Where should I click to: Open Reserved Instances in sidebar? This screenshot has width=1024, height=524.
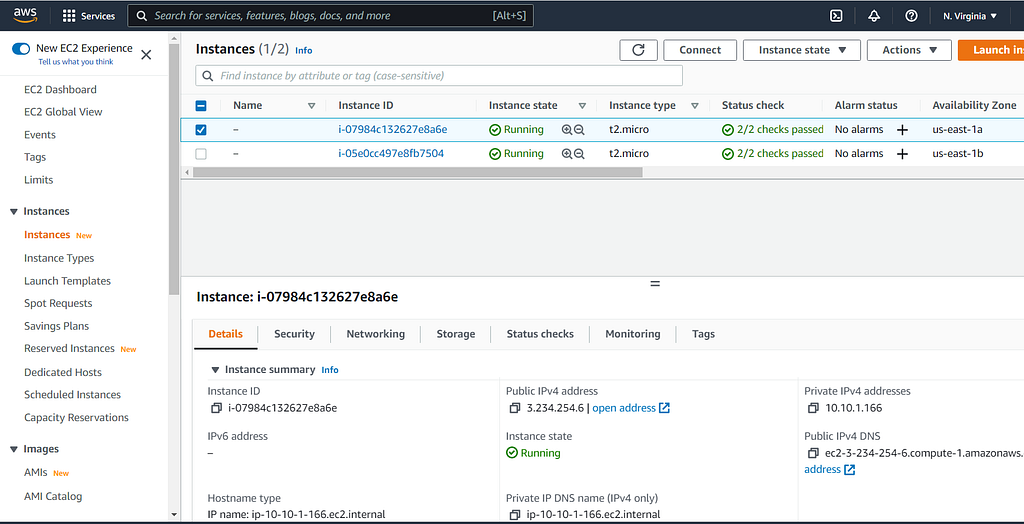pos(69,349)
